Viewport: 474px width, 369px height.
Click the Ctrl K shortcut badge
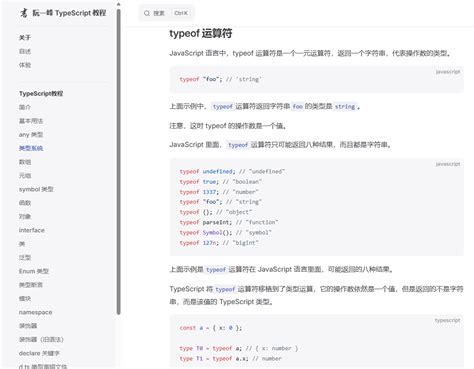tap(181, 13)
